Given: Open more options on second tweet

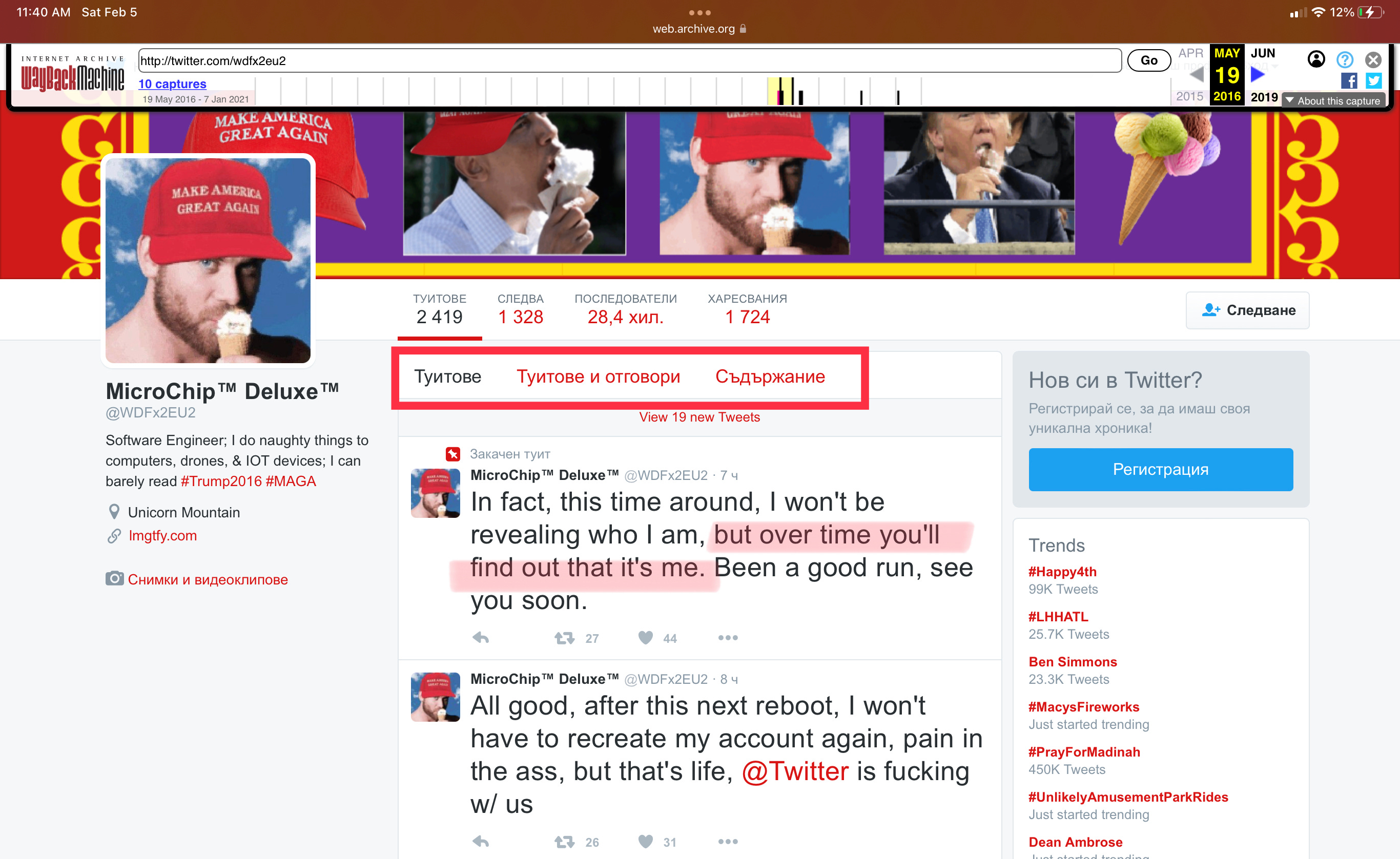Looking at the screenshot, I should coord(728,842).
